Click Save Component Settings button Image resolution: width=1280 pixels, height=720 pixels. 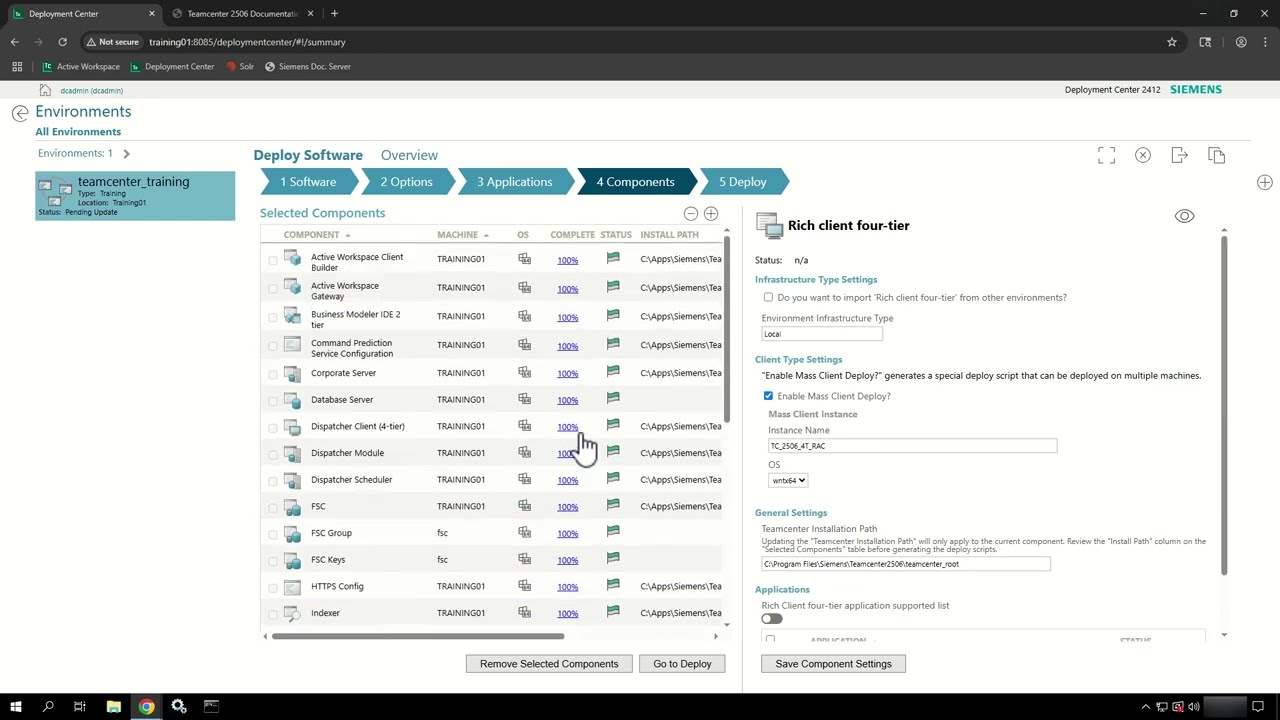click(x=833, y=664)
